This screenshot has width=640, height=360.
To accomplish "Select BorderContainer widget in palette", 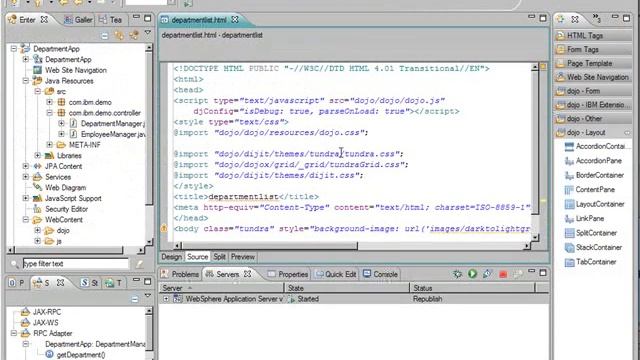I will (594, 175).
